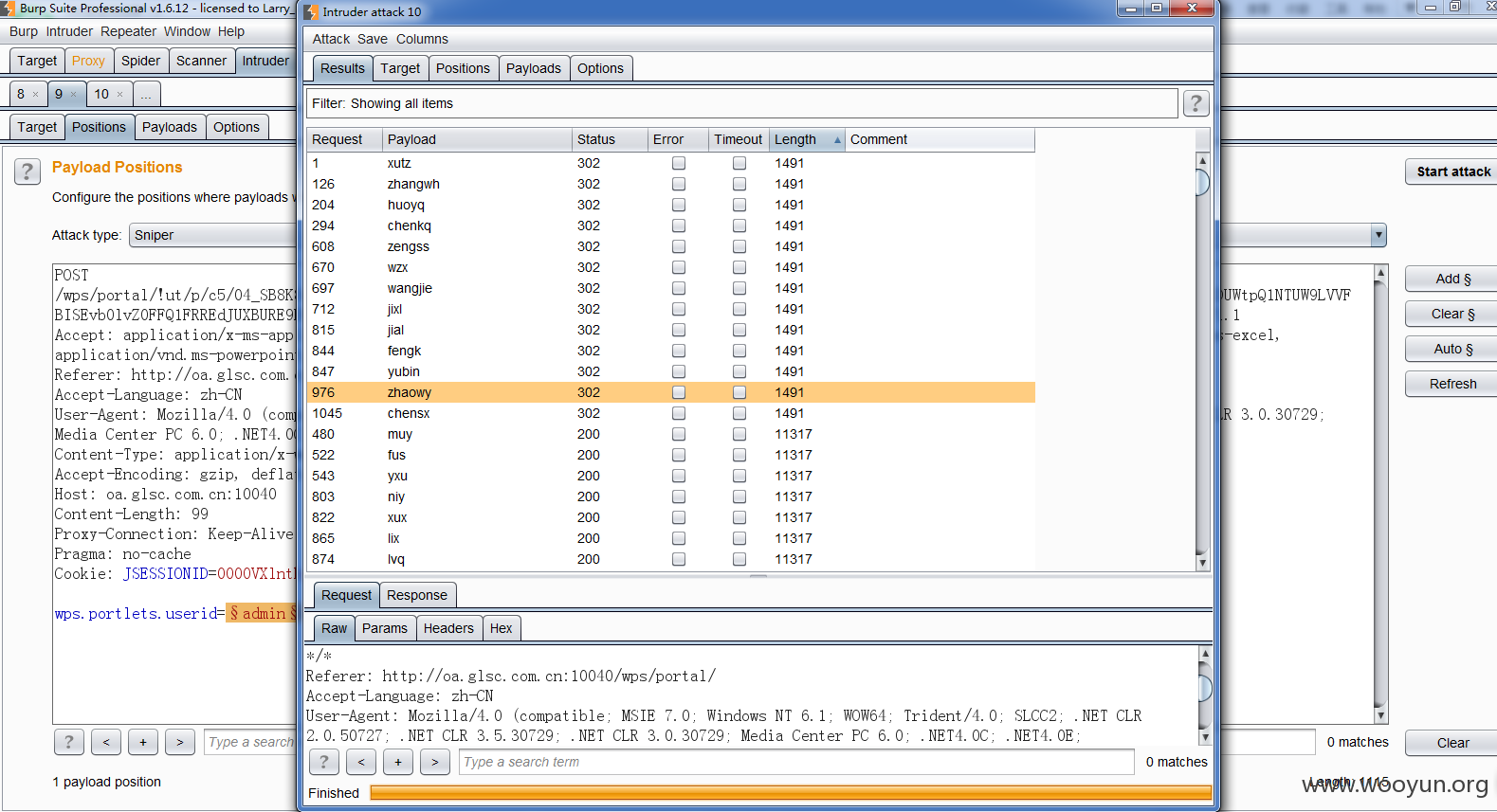The width and height of the screenshot is (1497, 812).
Task: Click the help icon next to Payload Positions
Action: [x=27, y=171]
